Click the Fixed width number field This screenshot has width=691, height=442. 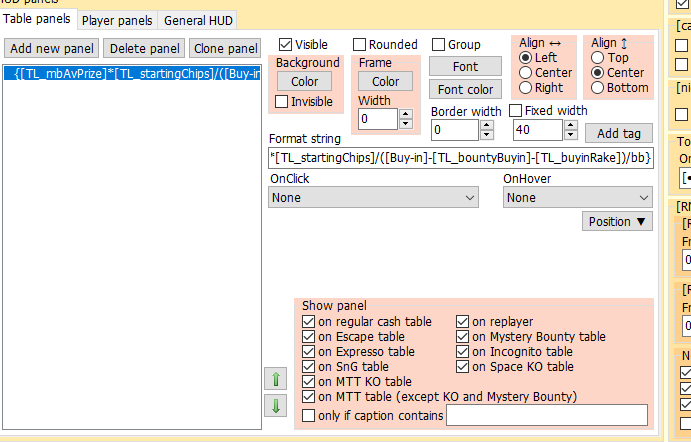[x=538, y=130]
